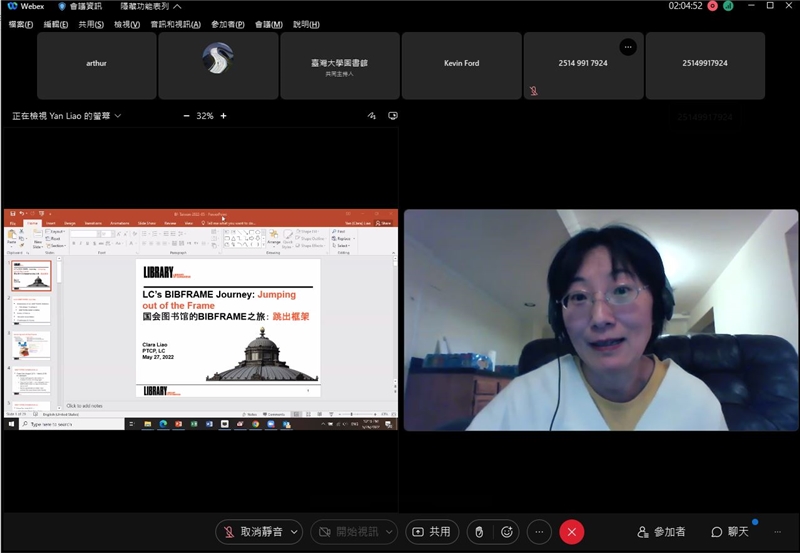The height and width of the screenshot is (553, 800).
Task: Zoom in the shared screen with plus
Action: [x=223, y=116]
